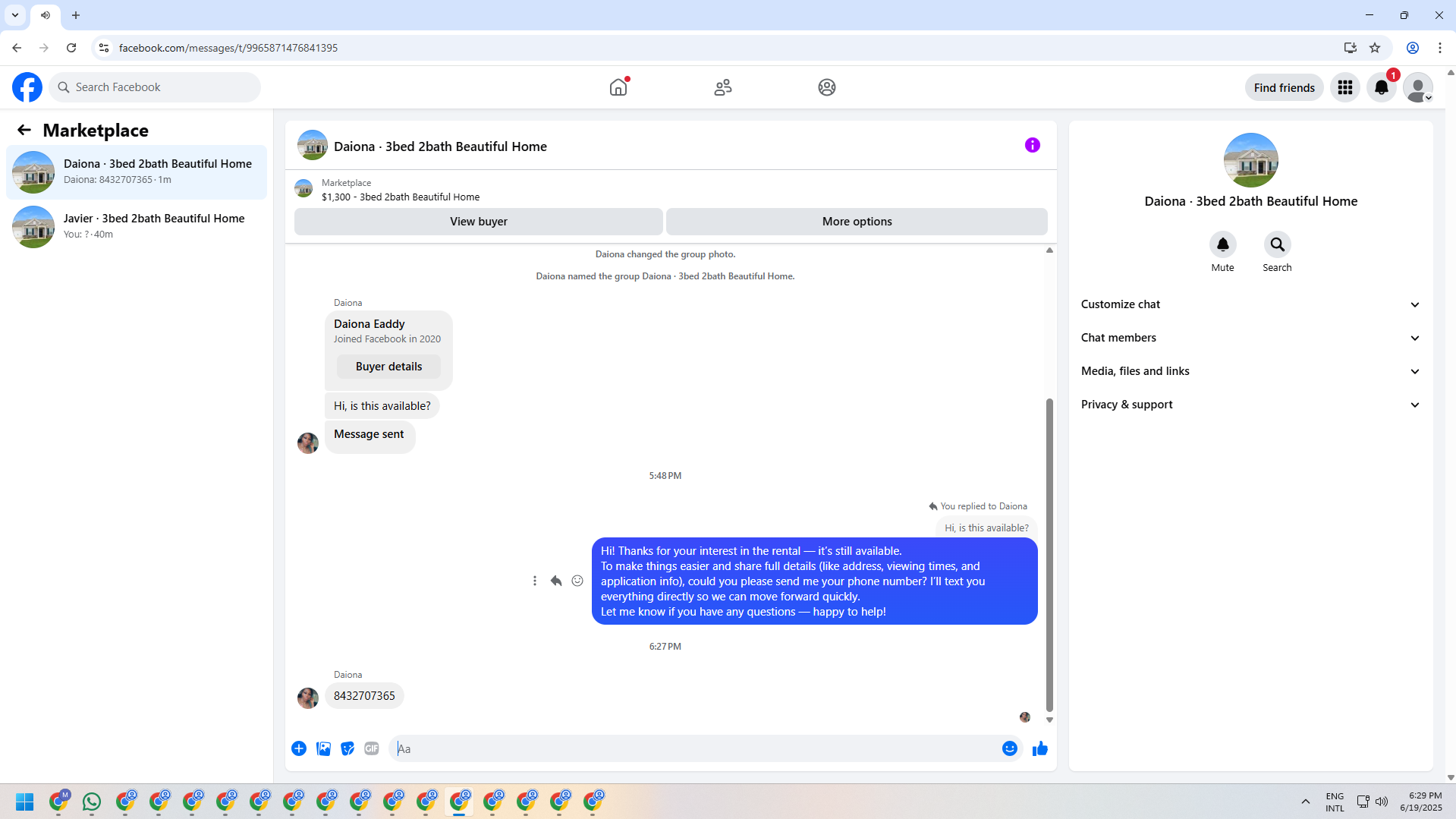Click the More options button
1456x819 pixels.
click(x=857, y=222)
